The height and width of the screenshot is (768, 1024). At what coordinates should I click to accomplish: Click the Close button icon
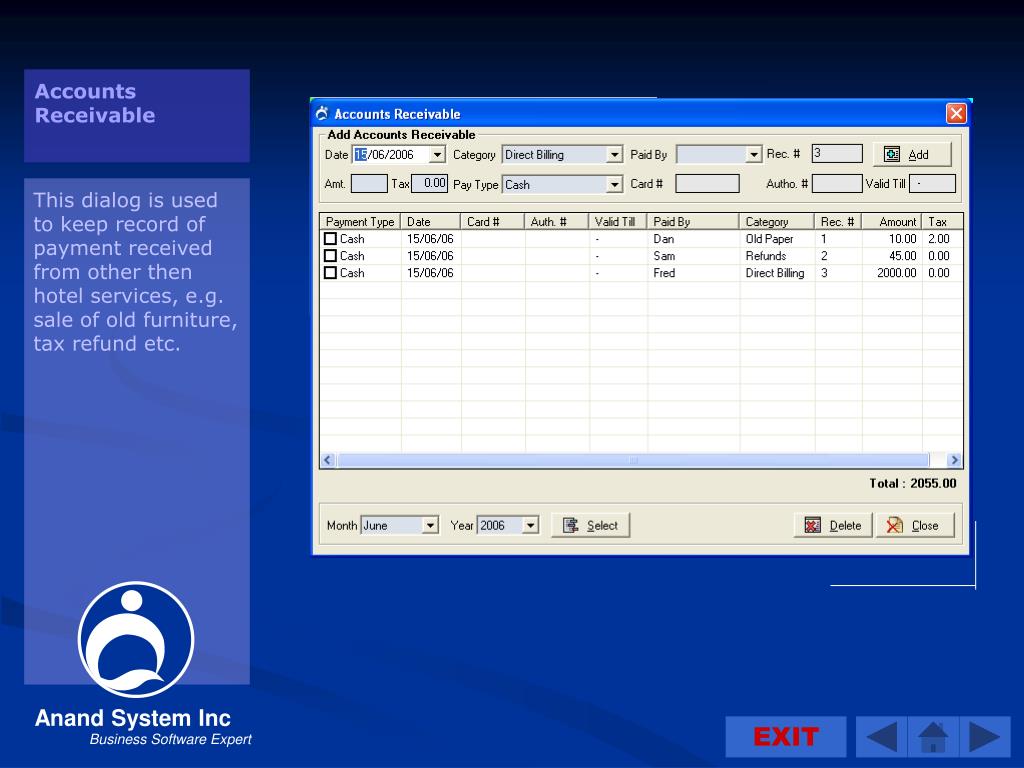(x=894, y=525)
